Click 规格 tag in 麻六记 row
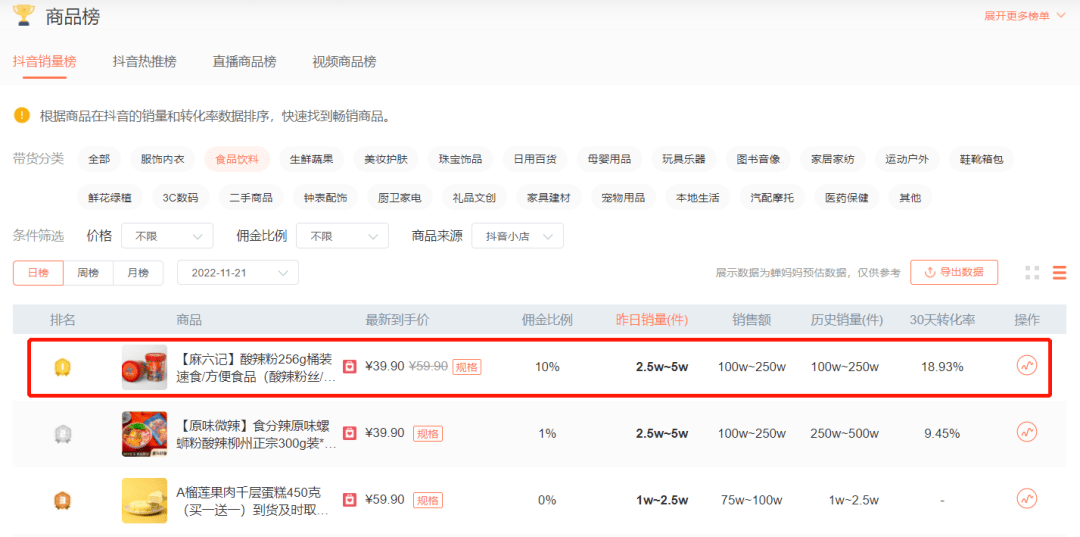The width and height of the screenshot is (1080, 537). pyautogui.click(x=467, y=367)
